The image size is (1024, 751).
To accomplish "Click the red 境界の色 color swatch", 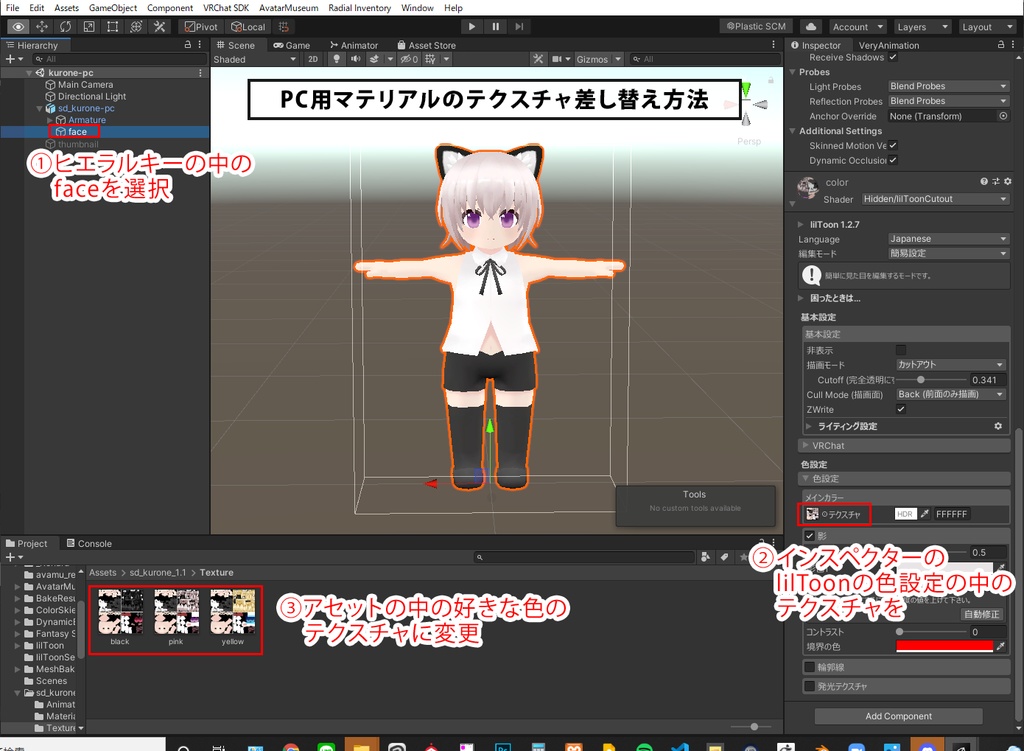I will click(x=944, y=646).
